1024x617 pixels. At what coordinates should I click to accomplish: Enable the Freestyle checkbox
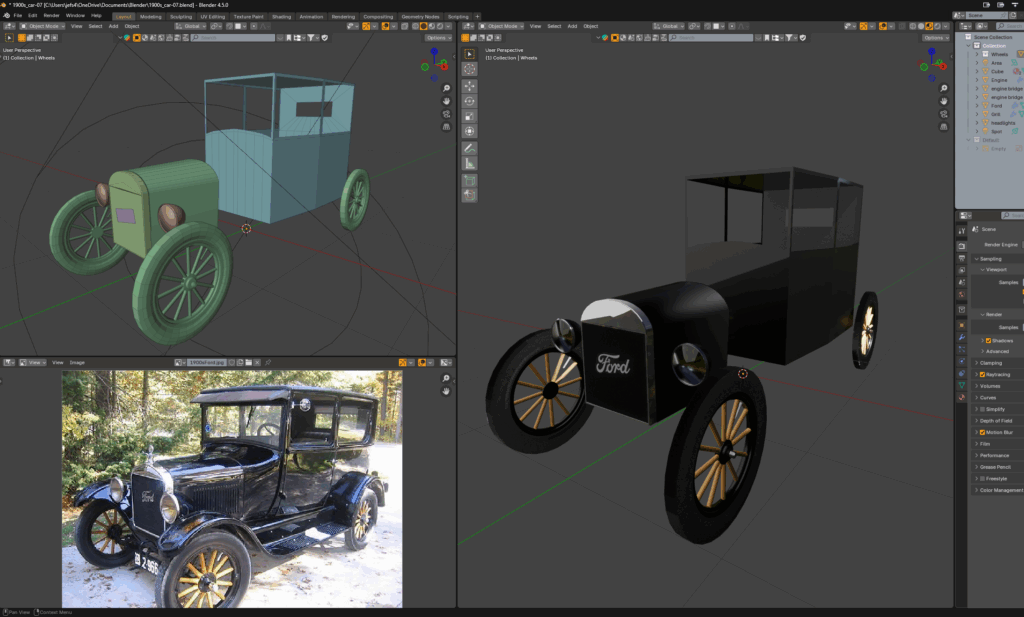pos(982,479)
